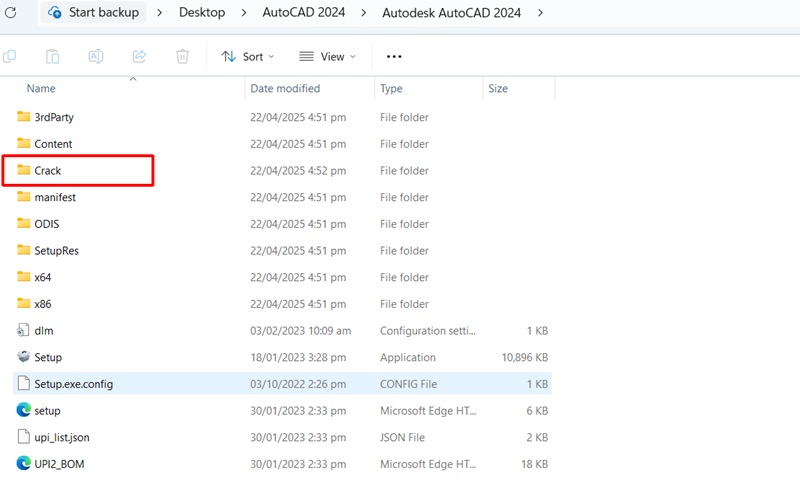Click the 22/04/2025 4:52 pm date cell
800x491 pixels.
[298, 170]
